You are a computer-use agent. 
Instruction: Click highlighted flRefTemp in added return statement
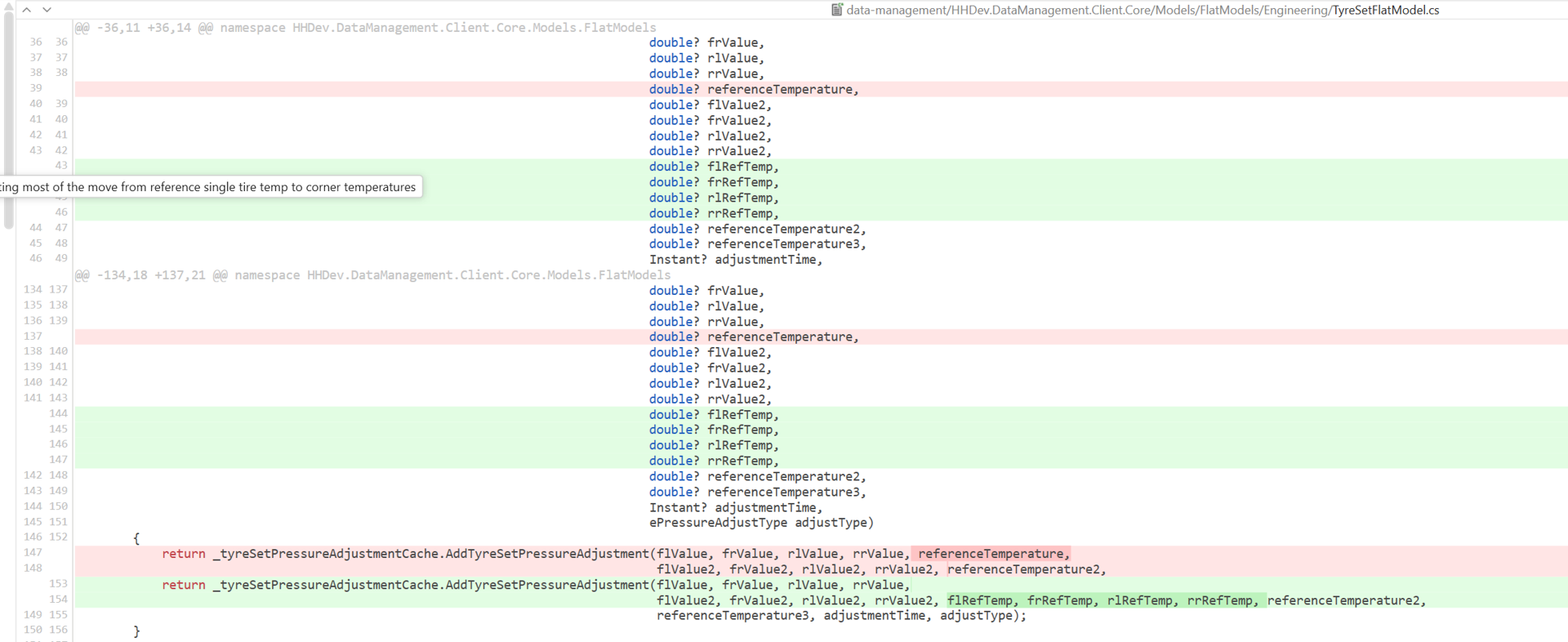pos(979,601)
